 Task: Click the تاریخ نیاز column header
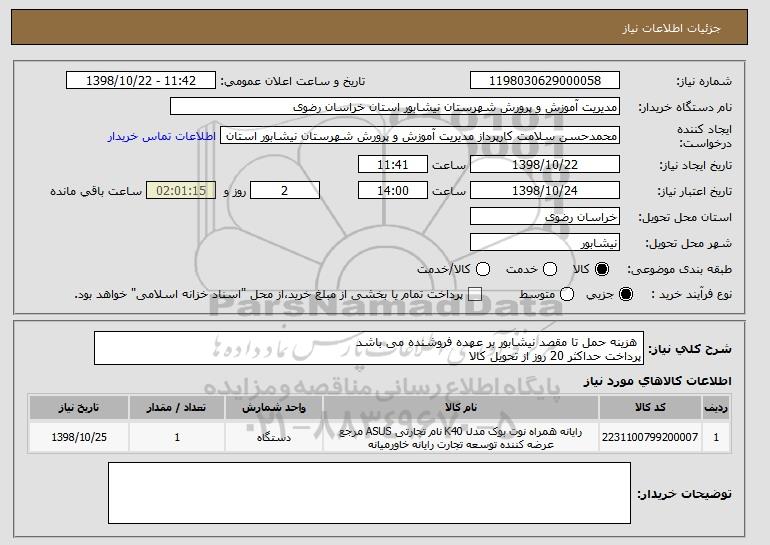pos(79,408)
